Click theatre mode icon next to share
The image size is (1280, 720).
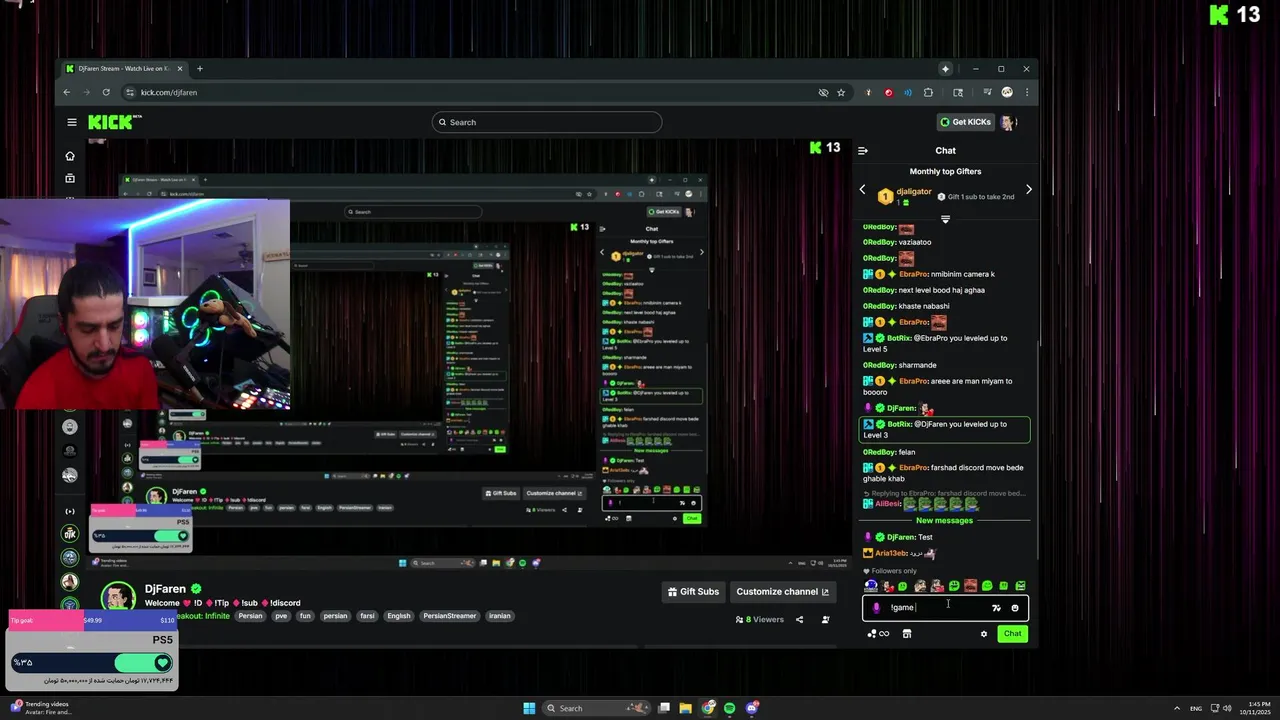pos(825,620)
